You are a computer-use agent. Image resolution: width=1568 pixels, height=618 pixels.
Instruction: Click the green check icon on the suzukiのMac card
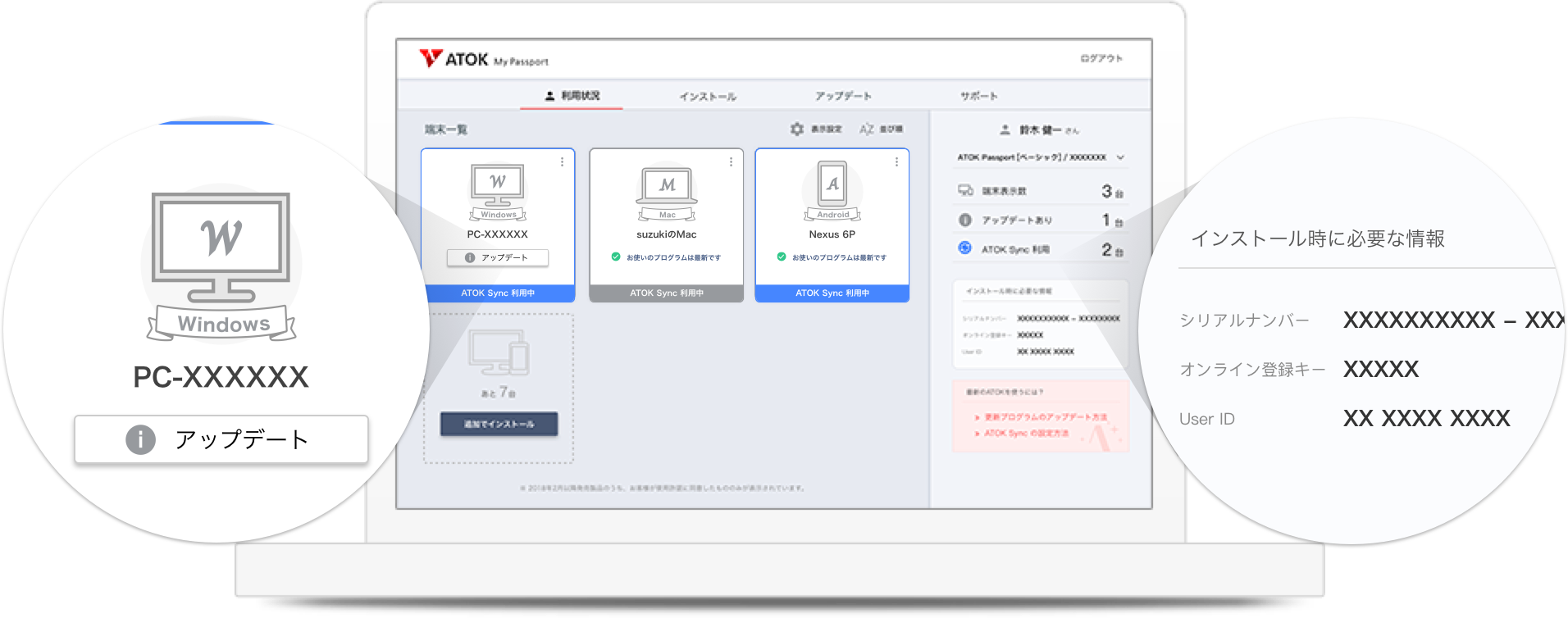tap(616, 257)
